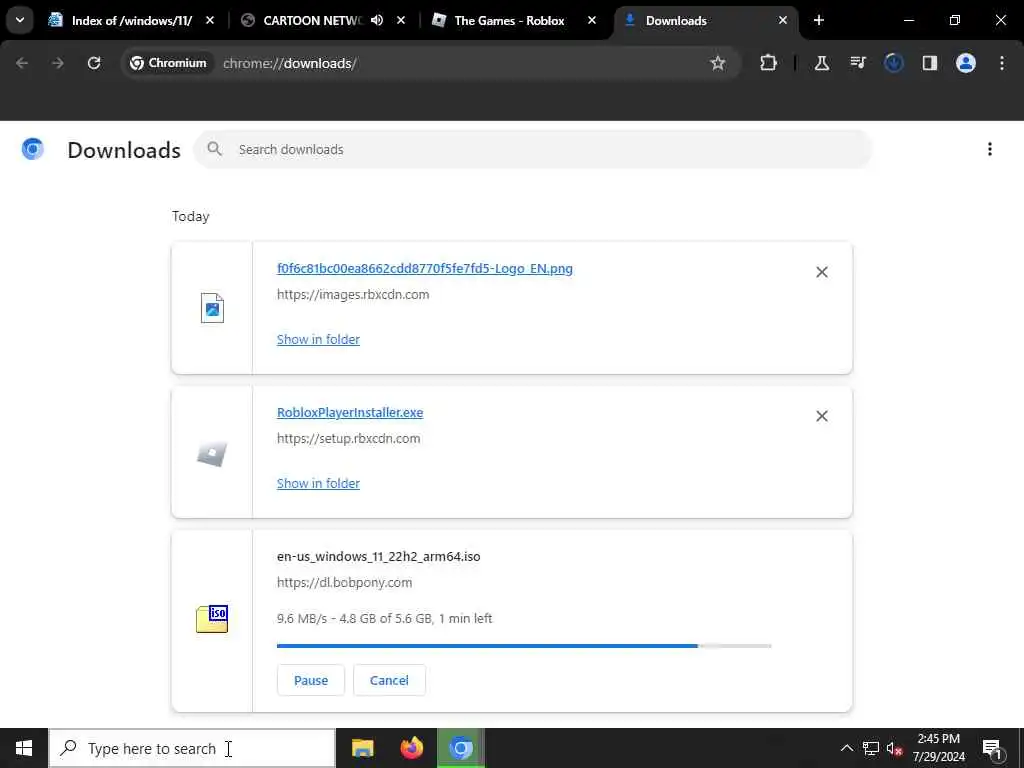Show hidden system tray icons
1024x768 pixels.
pos(846,748)
